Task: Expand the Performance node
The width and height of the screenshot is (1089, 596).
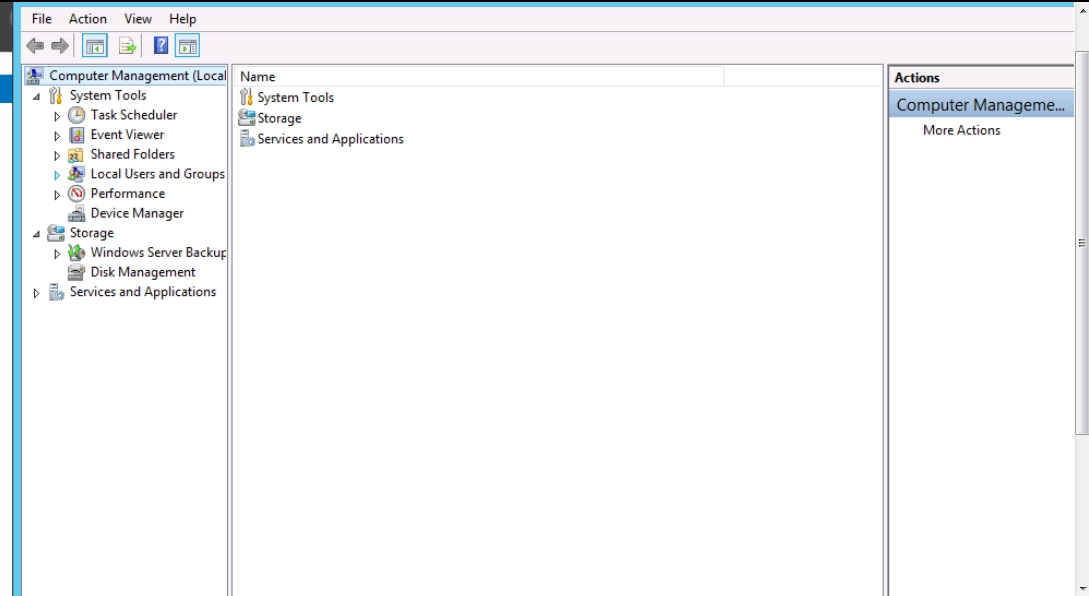Action: tap(57, 194)
